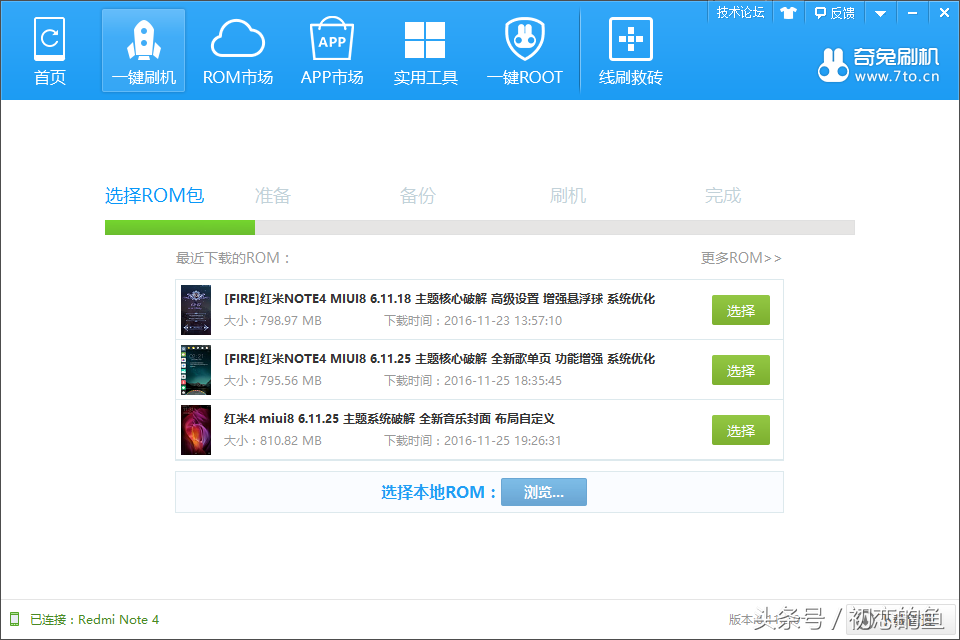
Task: Open the ROM市场 cloud icon
Action: tap(238, 51)
